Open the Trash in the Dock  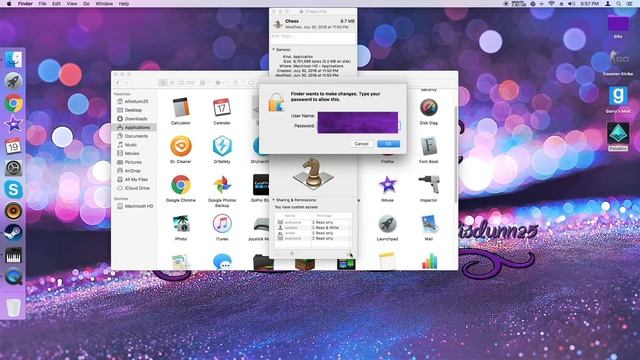[13, 307]
